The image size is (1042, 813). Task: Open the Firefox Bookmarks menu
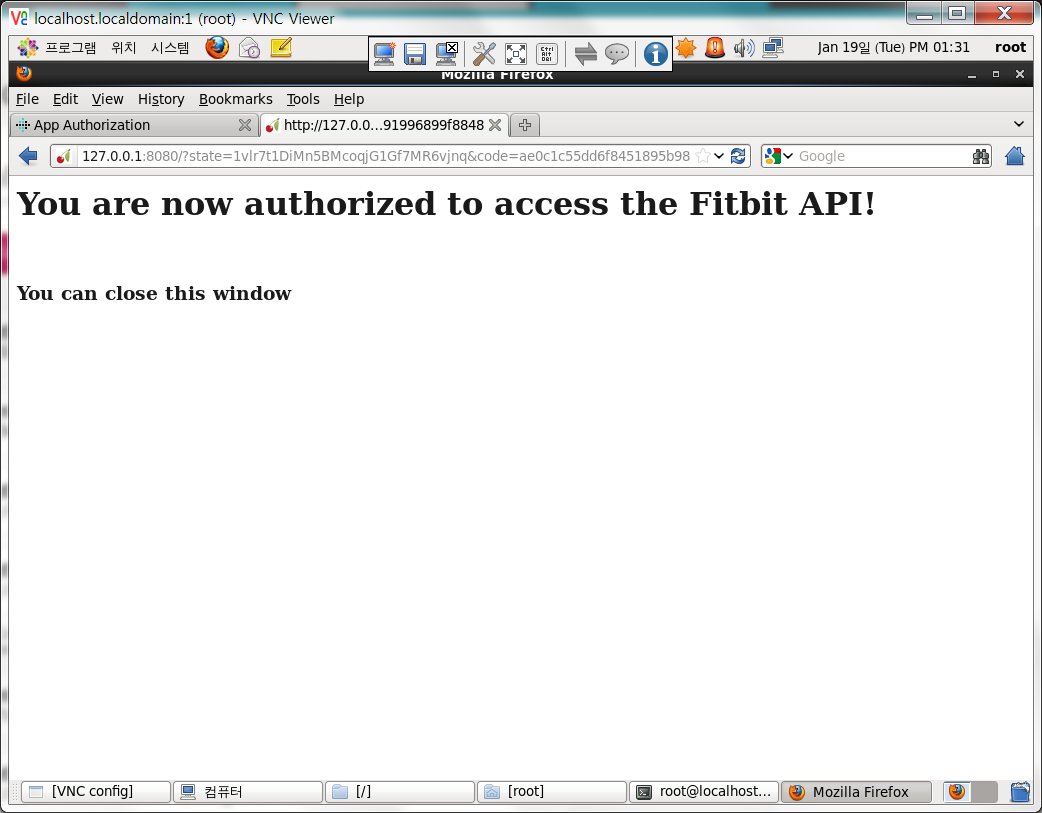pyautogui.click(x=236, y=99)
